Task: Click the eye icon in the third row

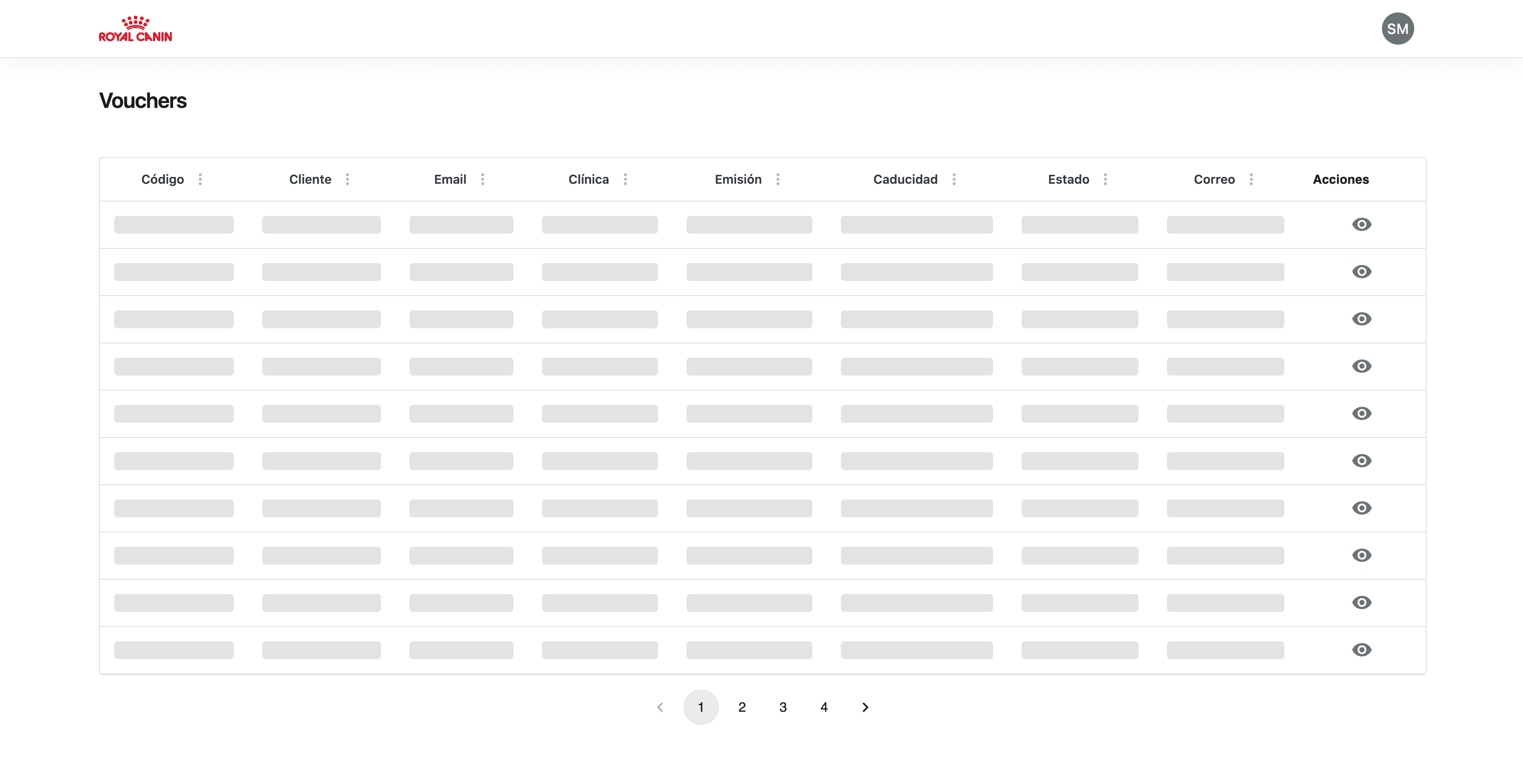Action: 1361,319
